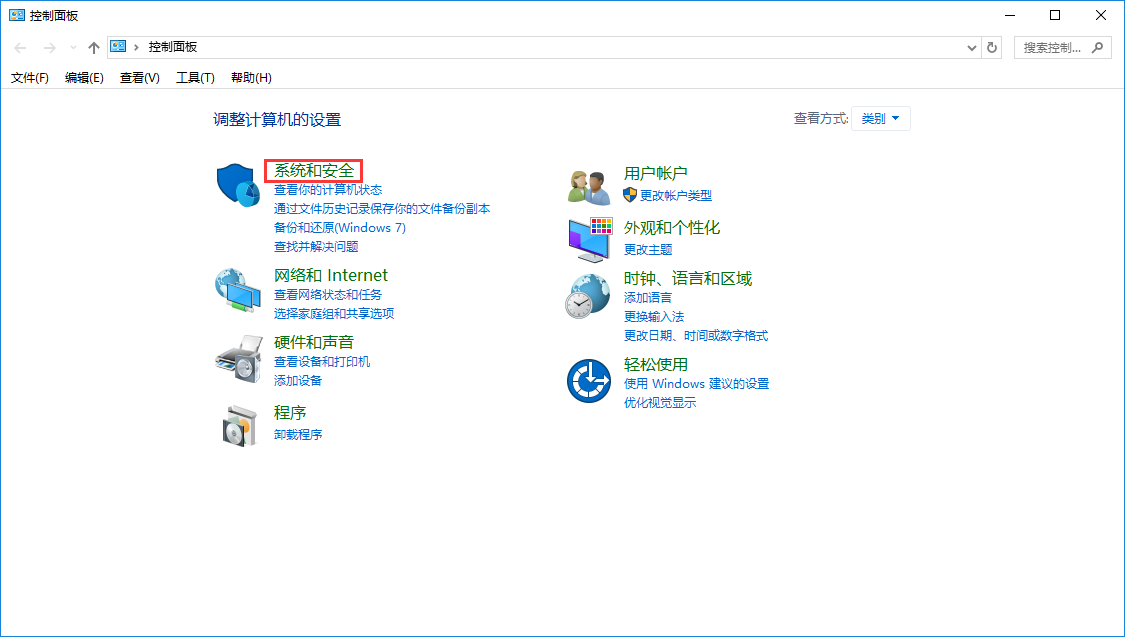Screen dimensions: 1125x637
Task: Click the 程序 disc icon
Action: (x=237, y=423)
